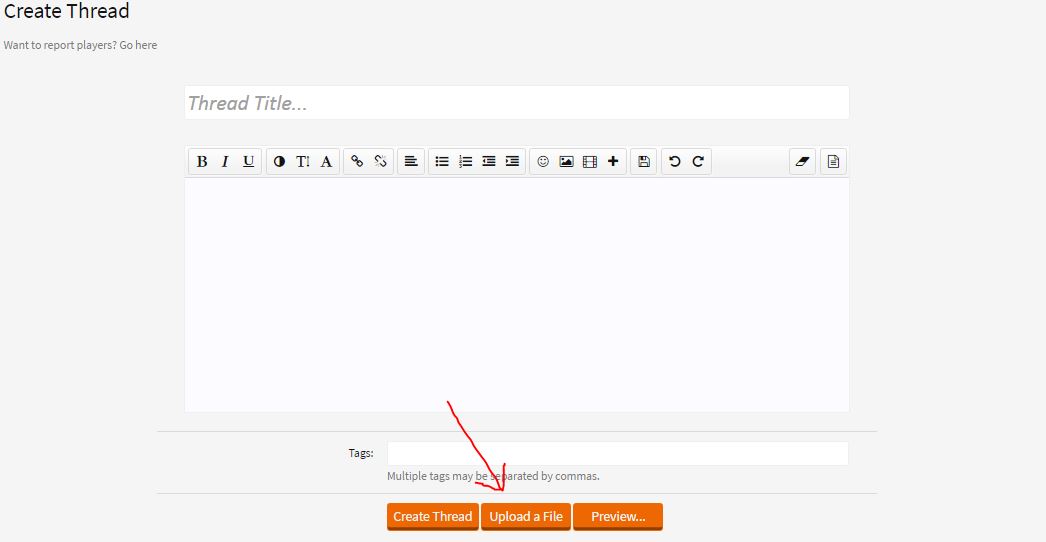
Task: Toggle underline formatting in editor toolbar
Action: tap(248, 162)
